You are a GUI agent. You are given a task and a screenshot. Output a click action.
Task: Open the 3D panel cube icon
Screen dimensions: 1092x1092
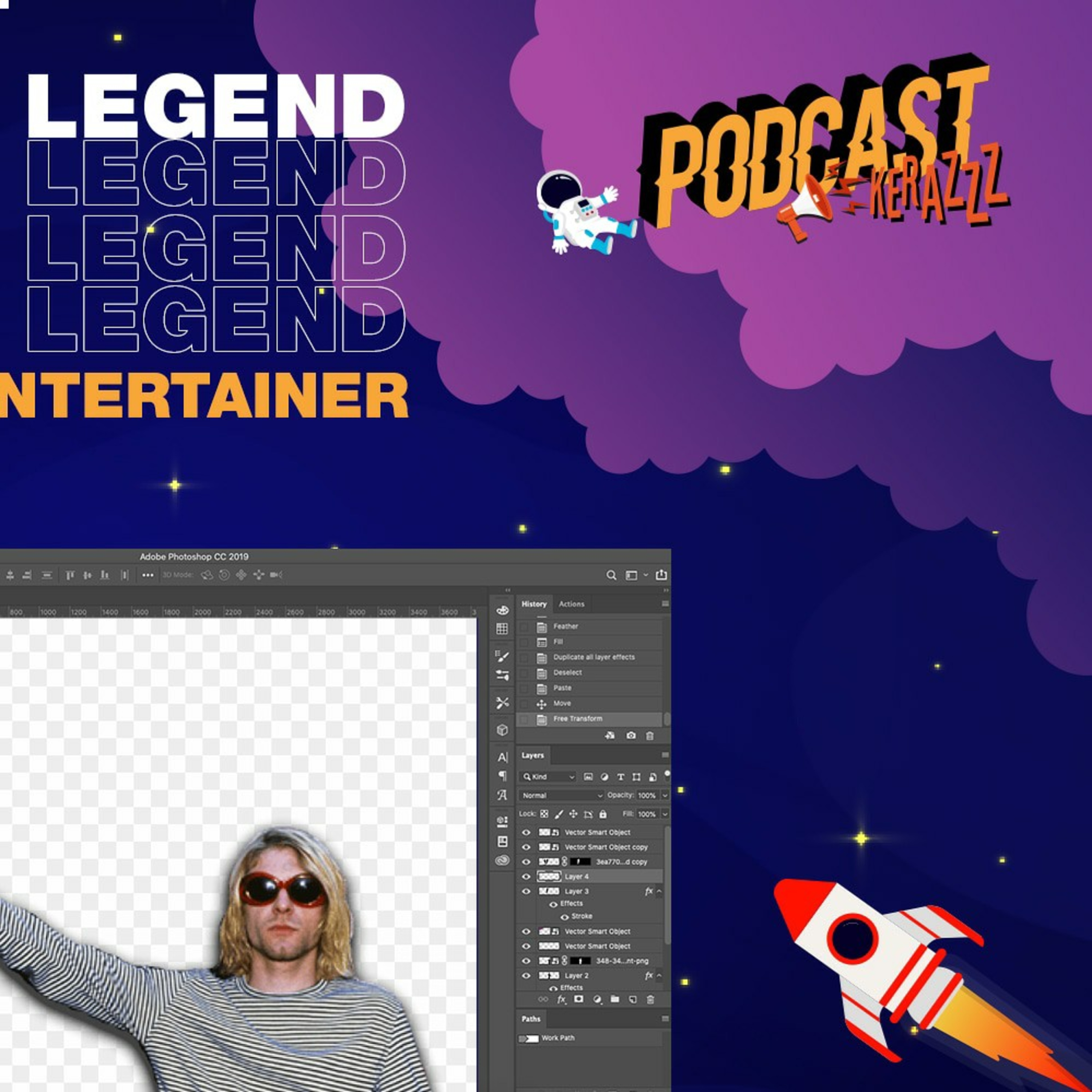tap(502, 730)
